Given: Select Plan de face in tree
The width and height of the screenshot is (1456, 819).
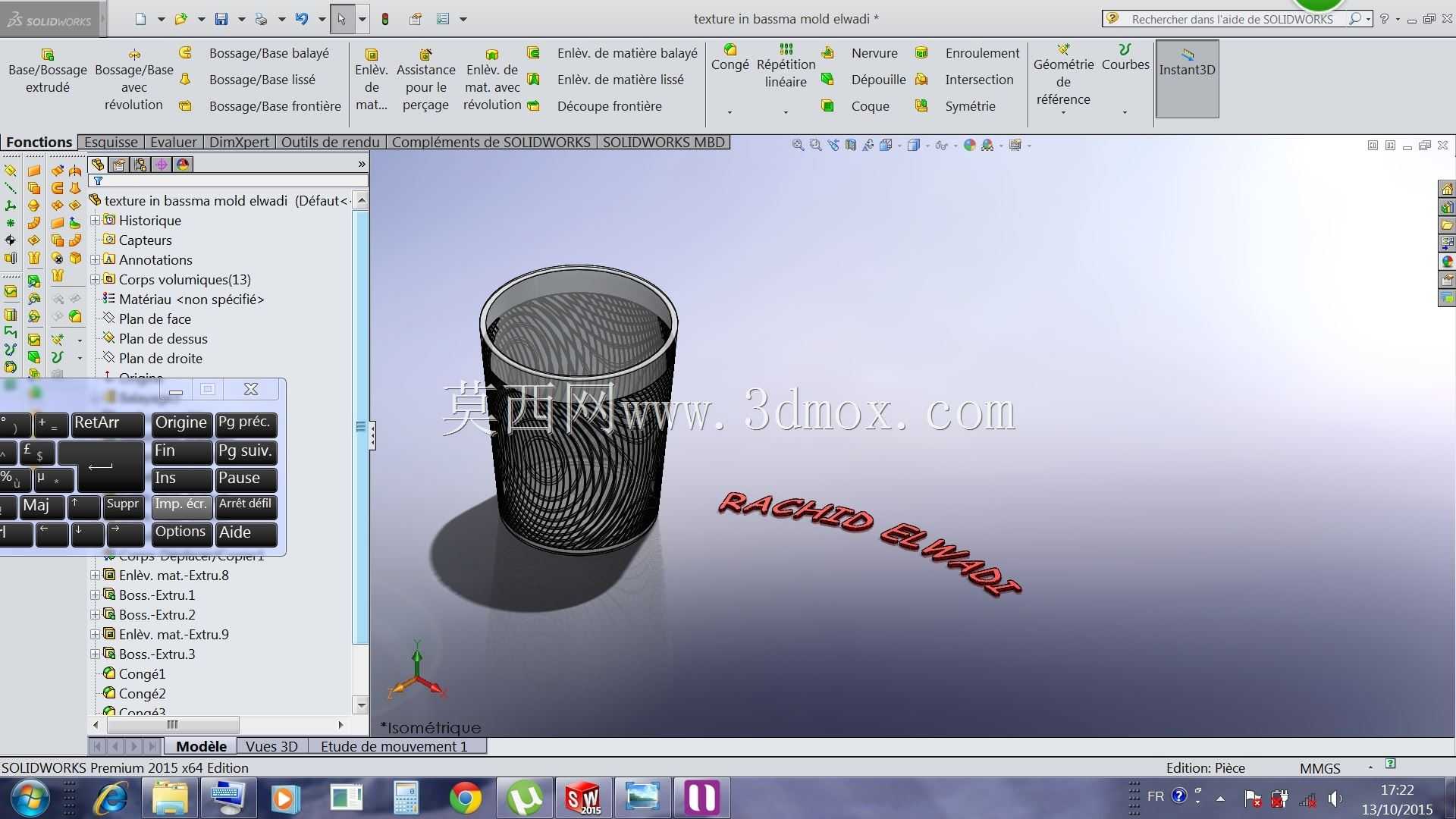Looking at the screenshot, I should [155, 318].
